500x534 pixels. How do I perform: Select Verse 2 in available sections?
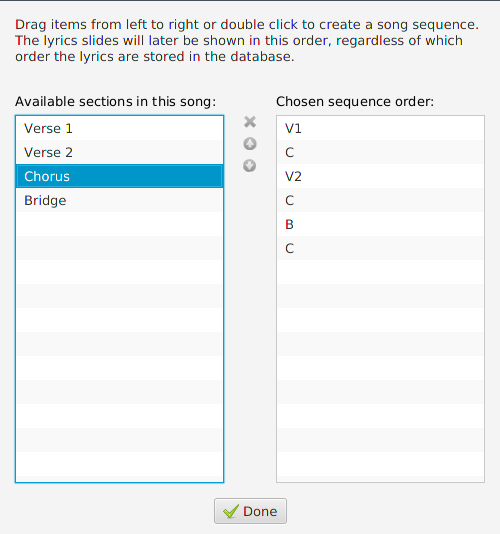tap(120, 152)
